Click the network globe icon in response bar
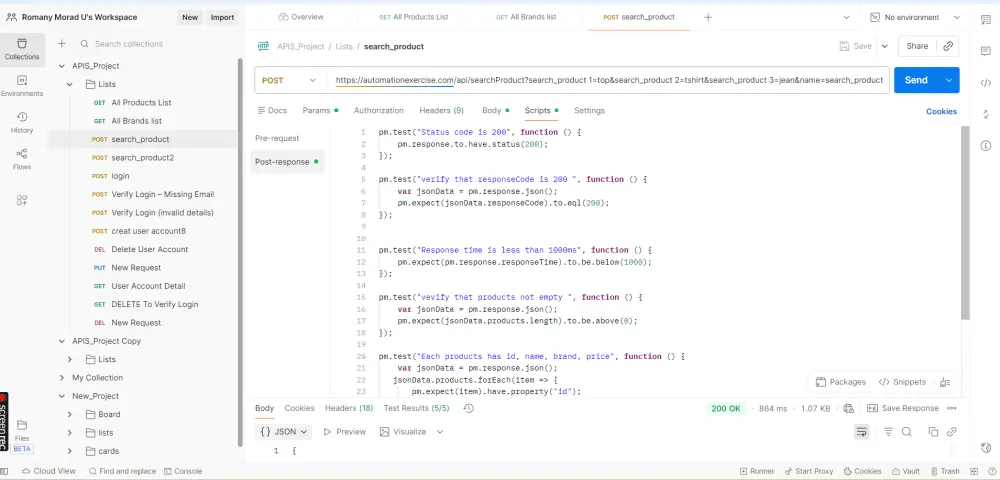 pos(848,408)
